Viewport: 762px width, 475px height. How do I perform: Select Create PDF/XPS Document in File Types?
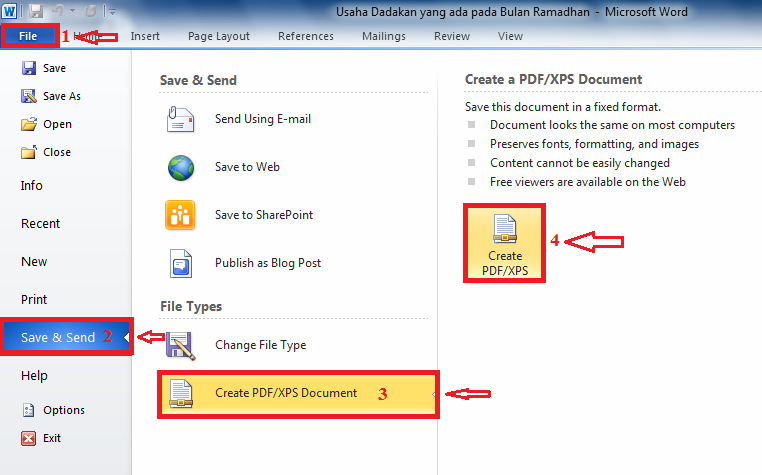click(298, 394)
